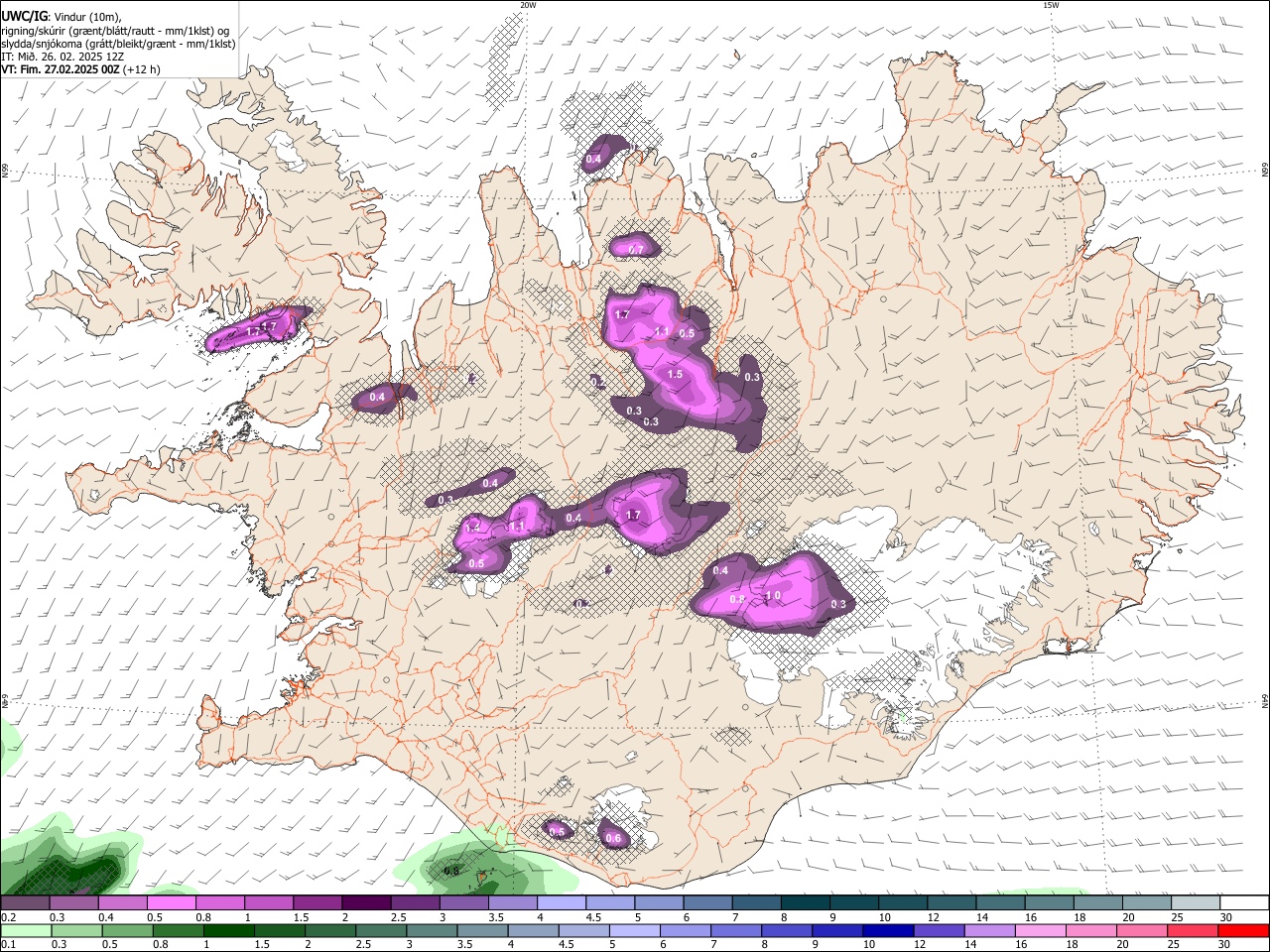This screenshot has height=952, width=1270.
Task: Click the '1.0' snowfall value on the map
Action: point(774,596)
